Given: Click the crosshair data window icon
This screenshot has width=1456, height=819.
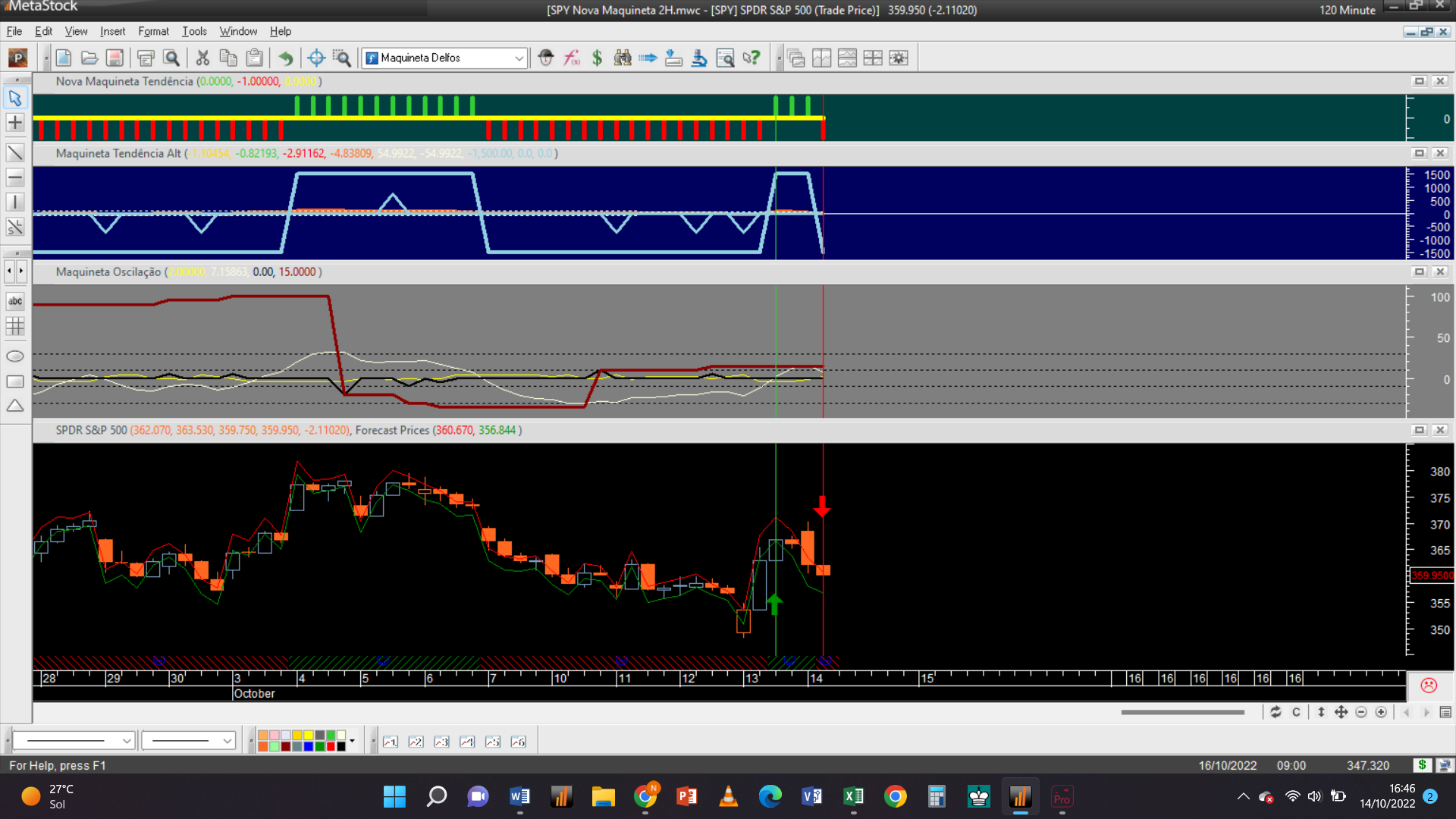Looking at the screenshot, I should tap(316, 58).
